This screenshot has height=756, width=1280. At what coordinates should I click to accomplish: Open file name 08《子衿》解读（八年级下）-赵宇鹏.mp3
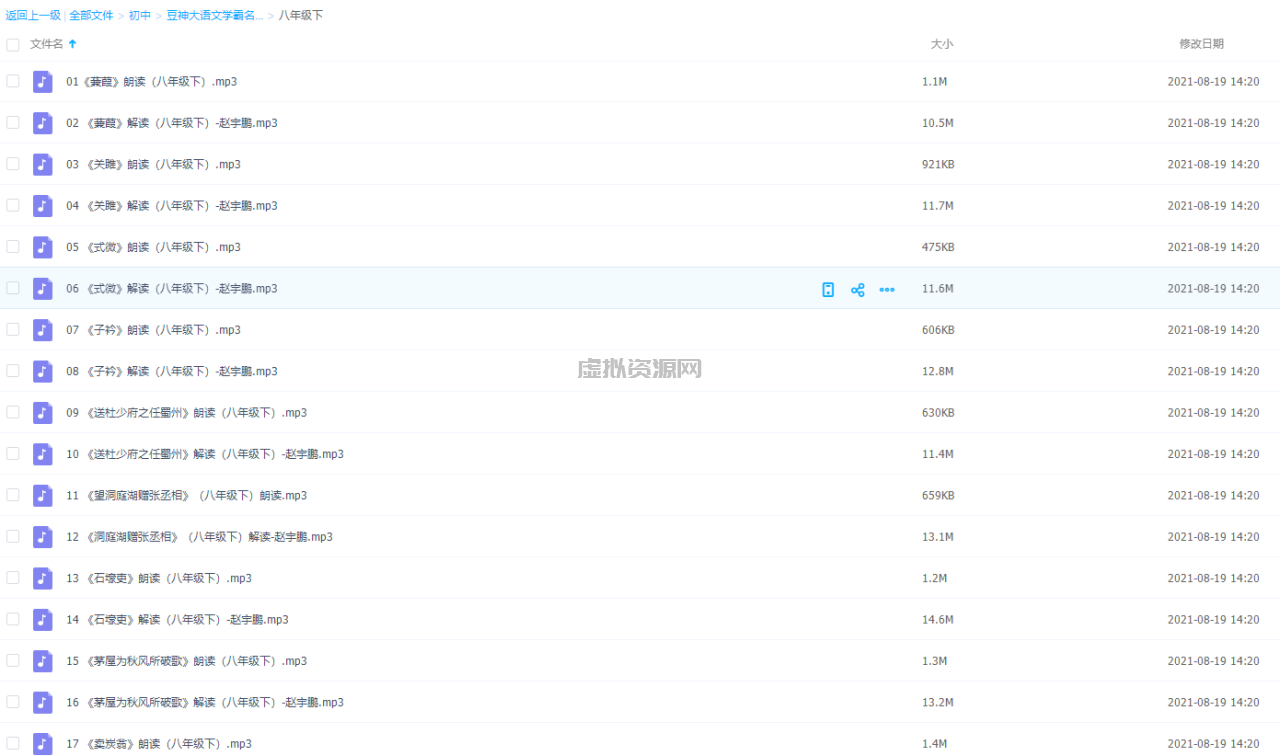click(172, 371)
